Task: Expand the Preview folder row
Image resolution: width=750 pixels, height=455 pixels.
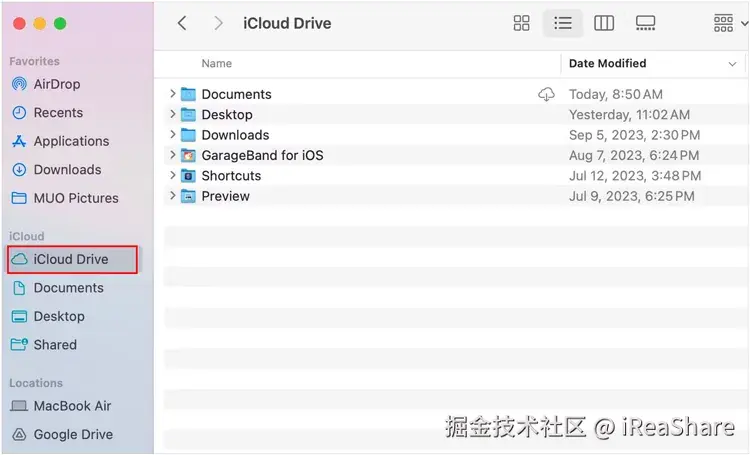Action: [x=173, y=196]
